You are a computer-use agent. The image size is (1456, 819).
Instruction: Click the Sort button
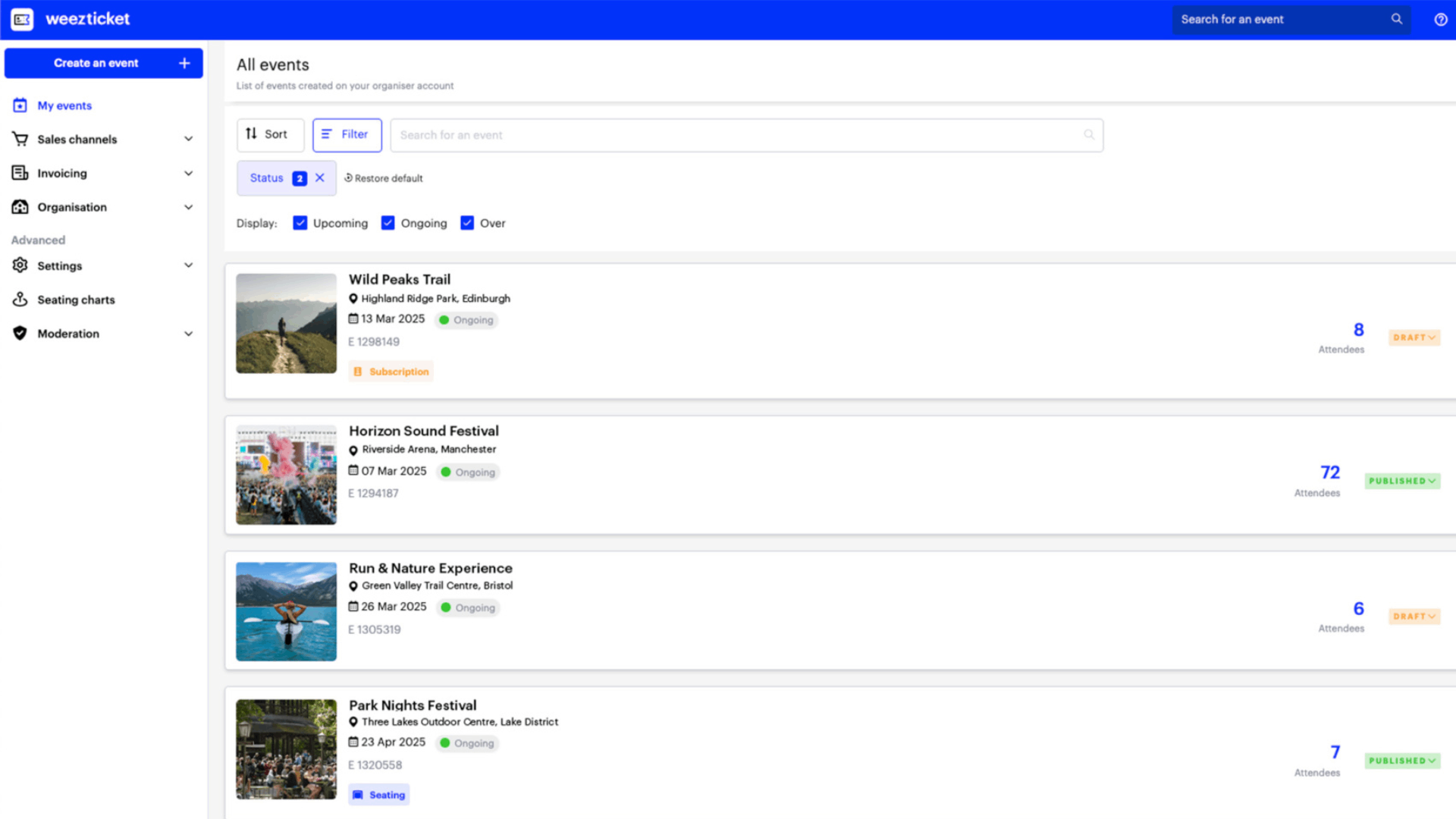270,134
